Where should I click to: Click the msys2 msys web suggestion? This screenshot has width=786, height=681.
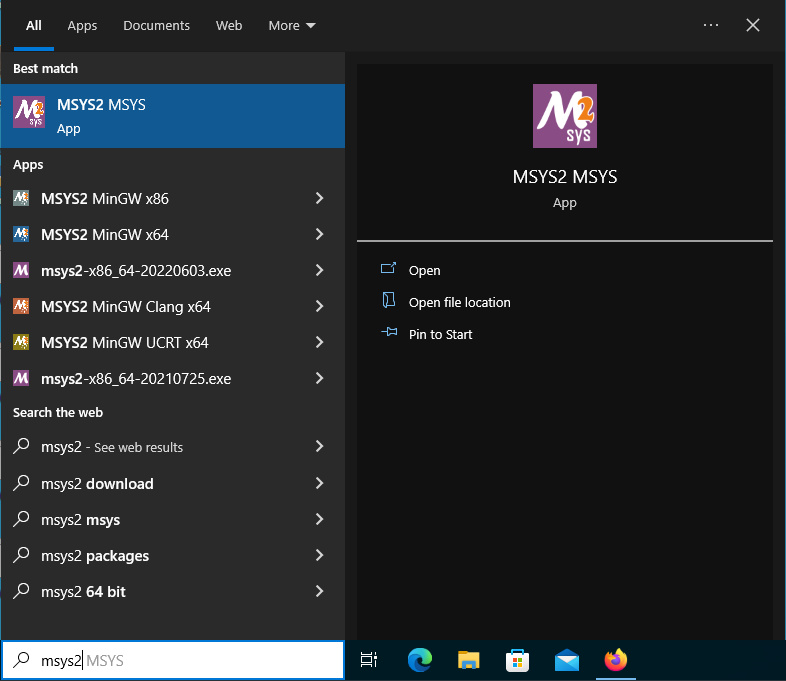coord(80,520)
